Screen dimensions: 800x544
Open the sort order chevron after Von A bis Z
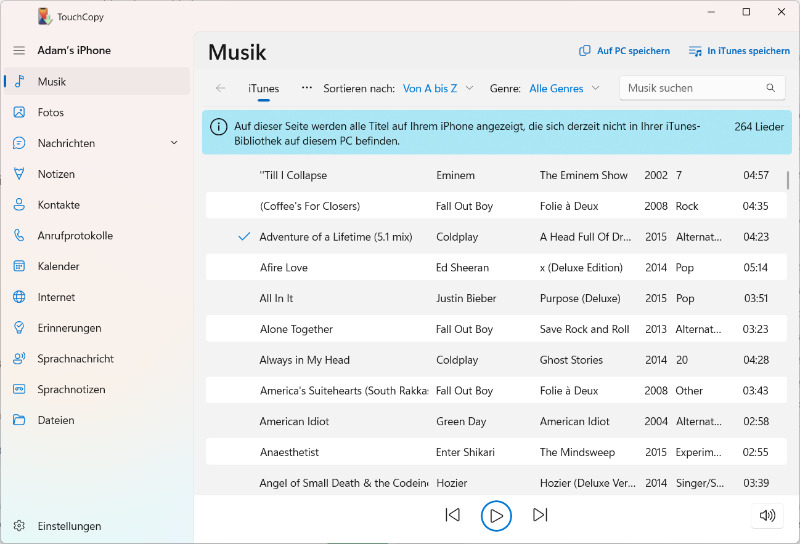click(469, 88)
